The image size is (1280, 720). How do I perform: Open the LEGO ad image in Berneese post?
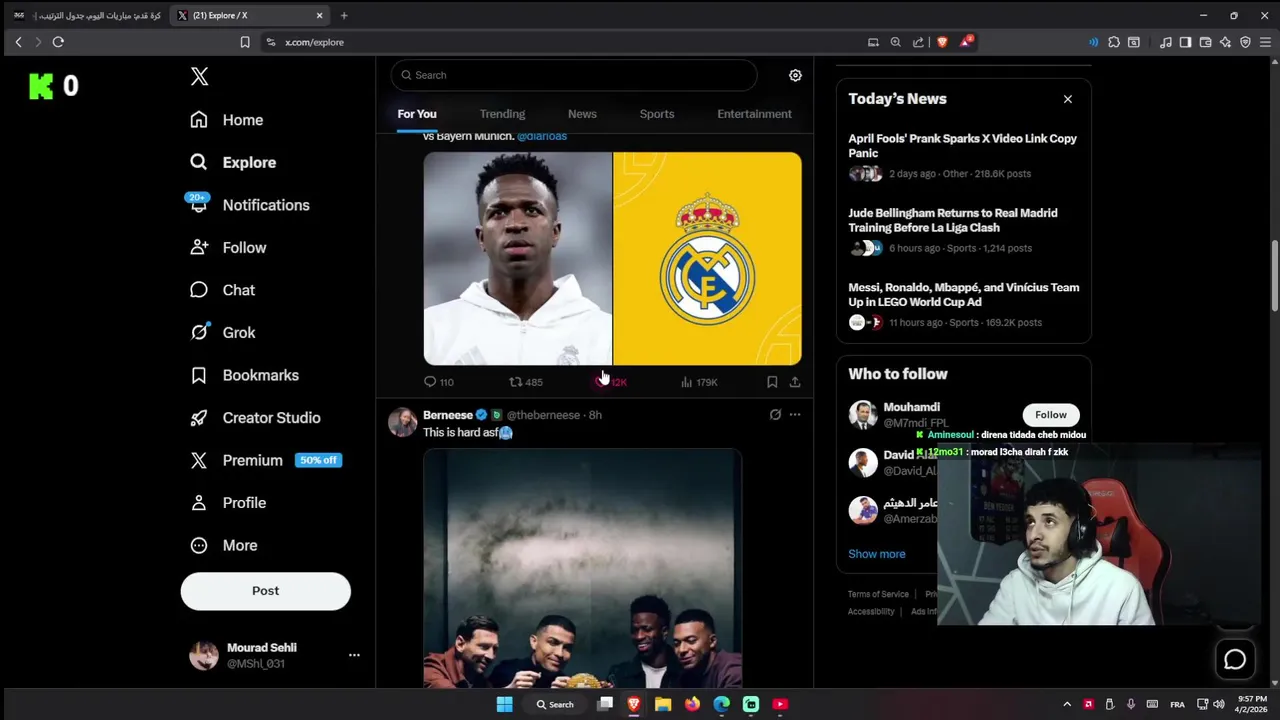pyautogui.click(x=582, y=568)
